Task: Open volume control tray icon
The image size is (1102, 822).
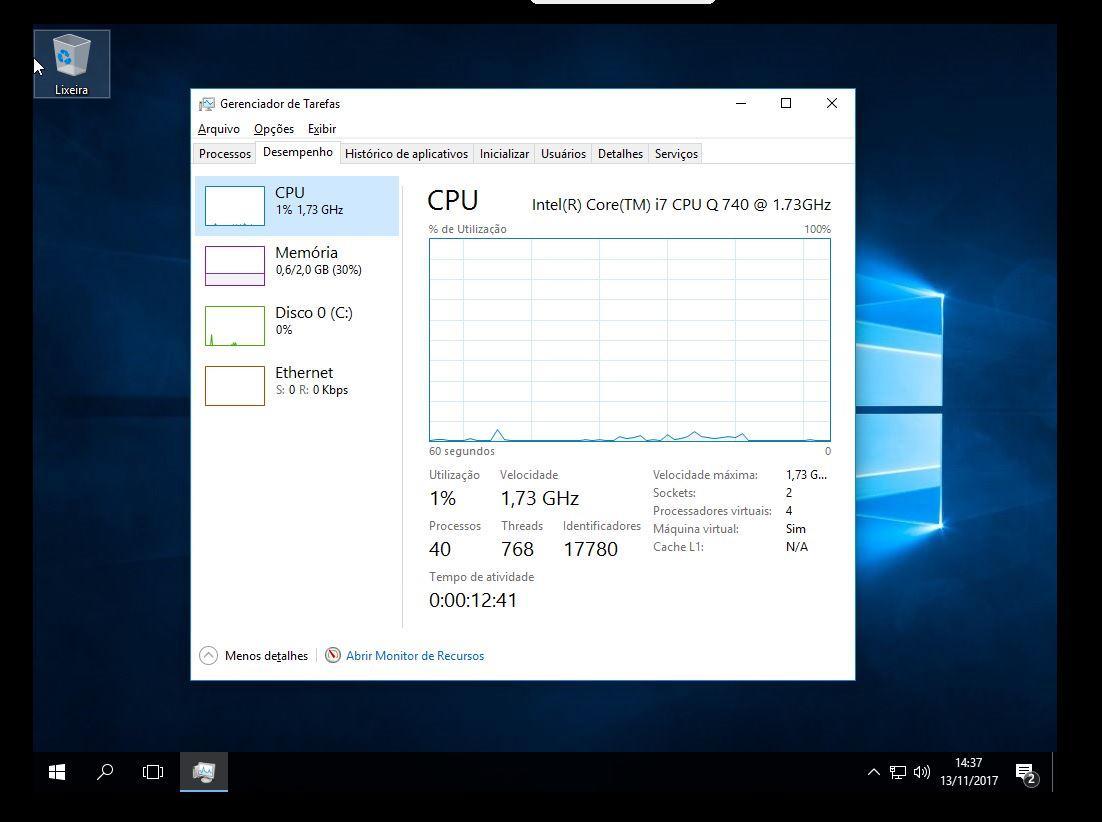Action: click(x=921, y=772)
